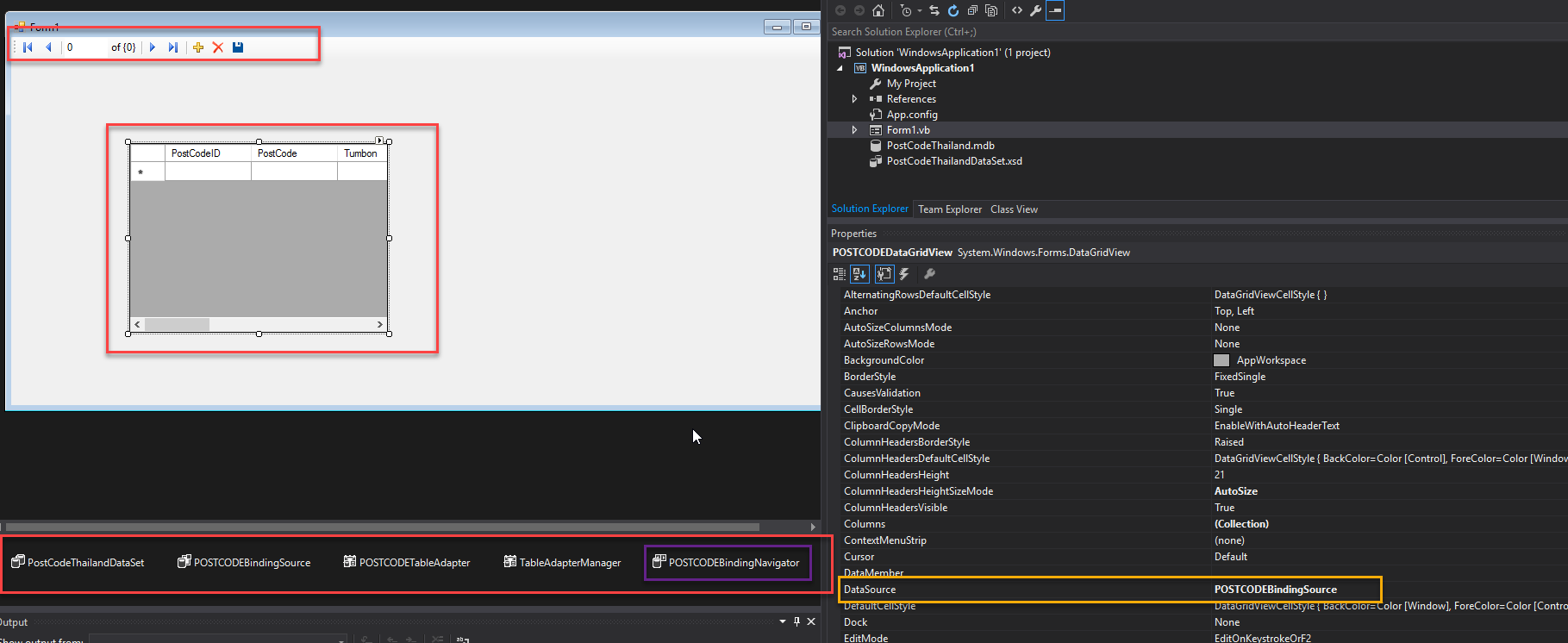Click the yellow Add New record icon
The width and height of the screenshot is (1568, 643).
[x=198, y=47]
